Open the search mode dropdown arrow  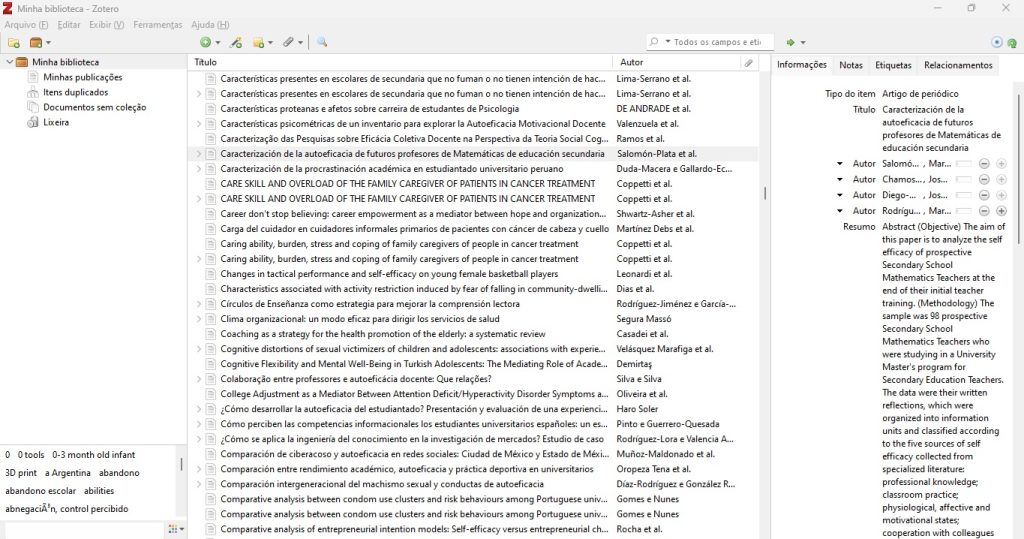point(668,42)
